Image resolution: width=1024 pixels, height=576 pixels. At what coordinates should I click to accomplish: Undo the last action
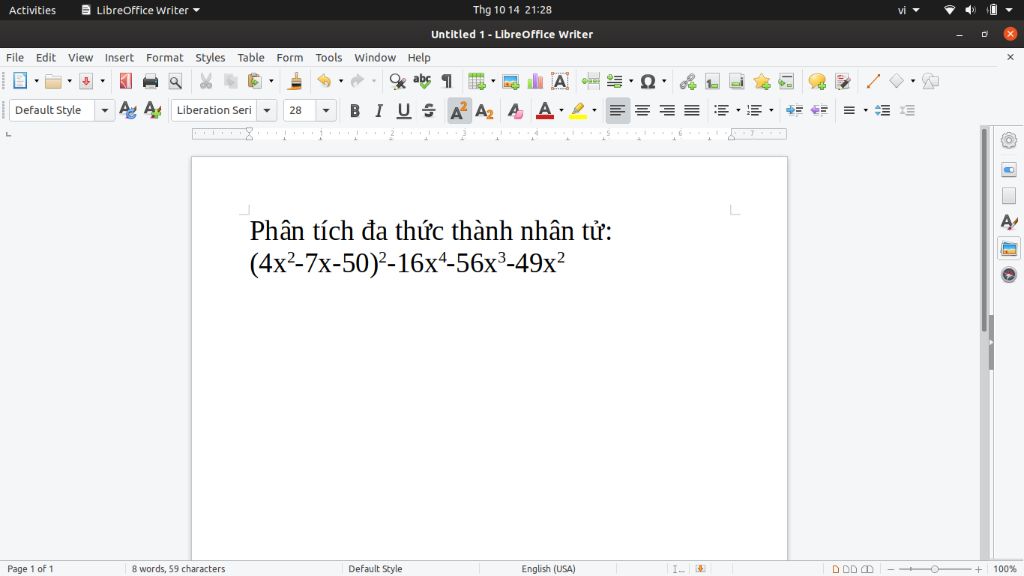(324, 81)
